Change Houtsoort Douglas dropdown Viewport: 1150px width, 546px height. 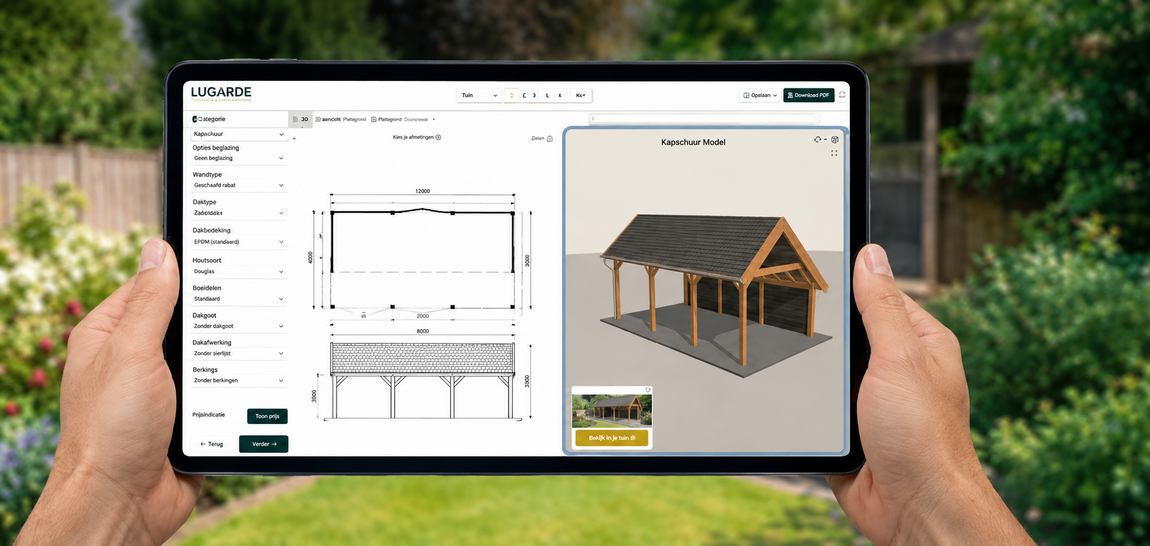tap(238, 272)
